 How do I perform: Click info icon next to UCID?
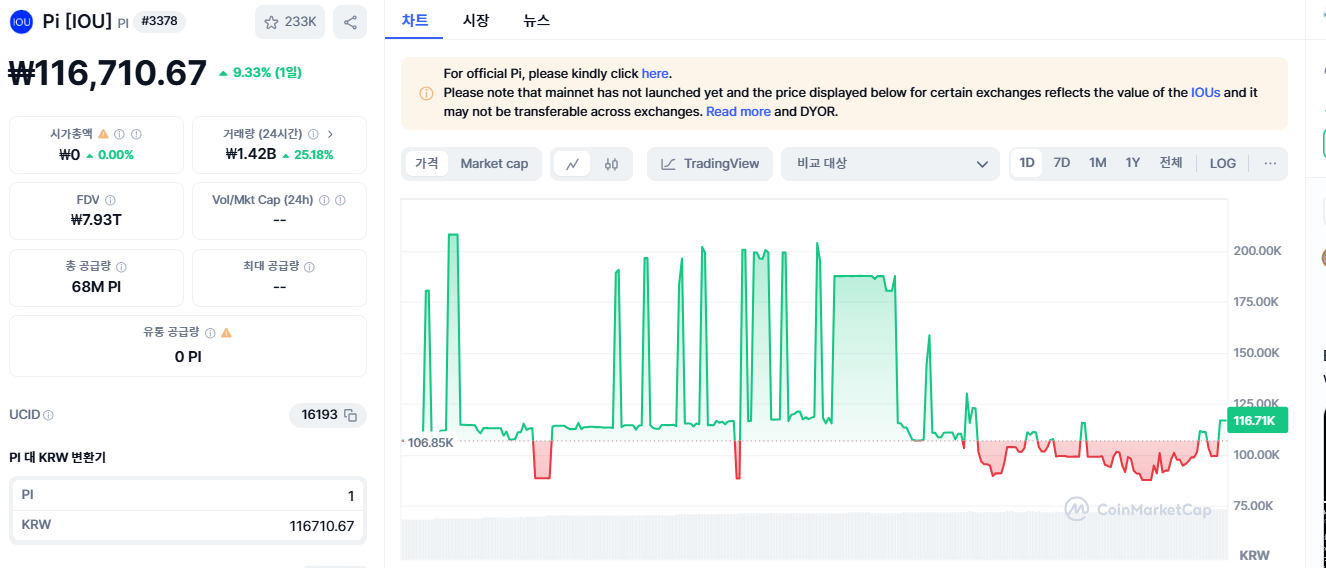coord(48,415)
